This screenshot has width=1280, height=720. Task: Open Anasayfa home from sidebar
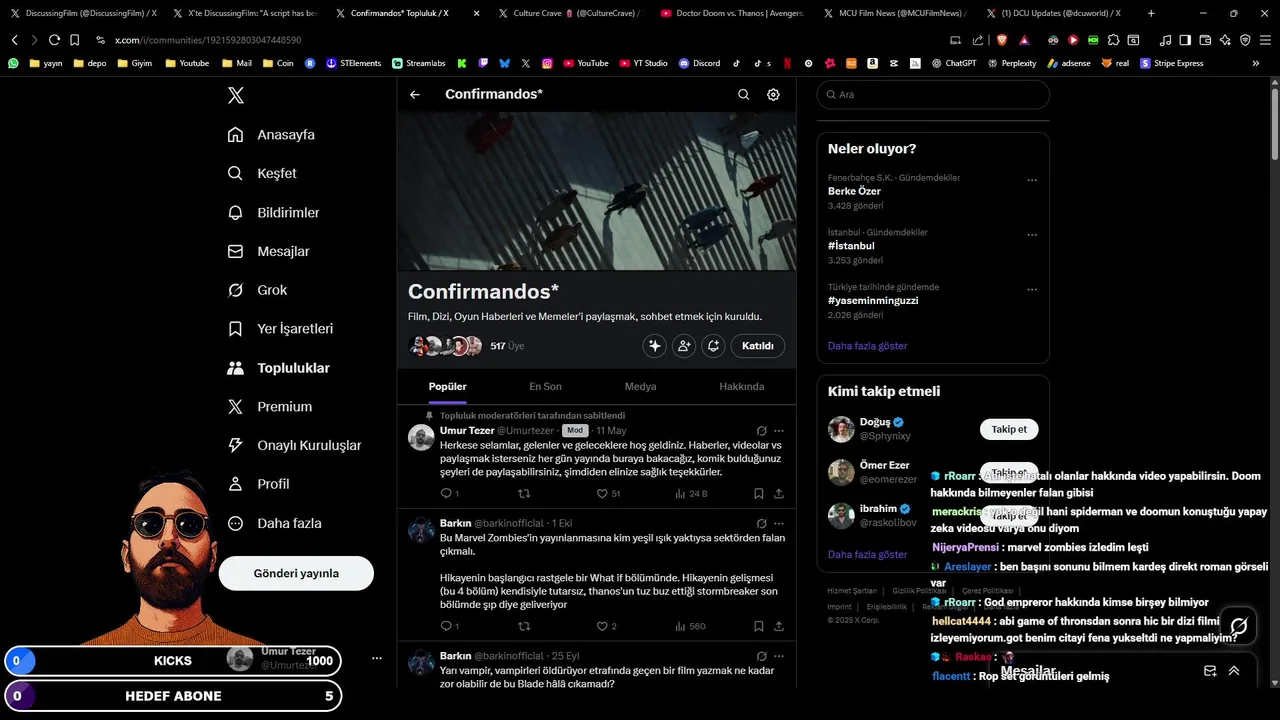pyautogui.click(x=271, y=135)
